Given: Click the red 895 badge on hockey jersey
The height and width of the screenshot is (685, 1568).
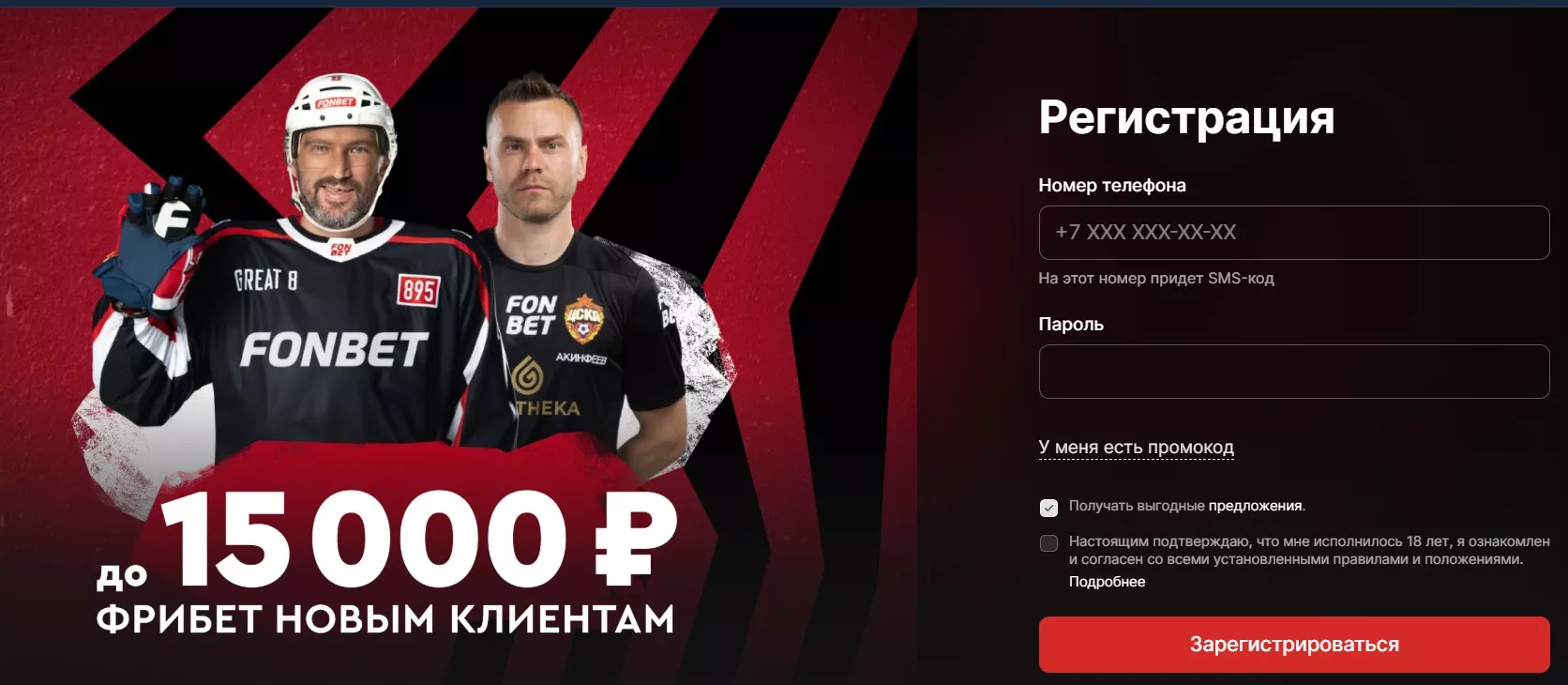Looking at the screenshot, I should pos(417,290).
